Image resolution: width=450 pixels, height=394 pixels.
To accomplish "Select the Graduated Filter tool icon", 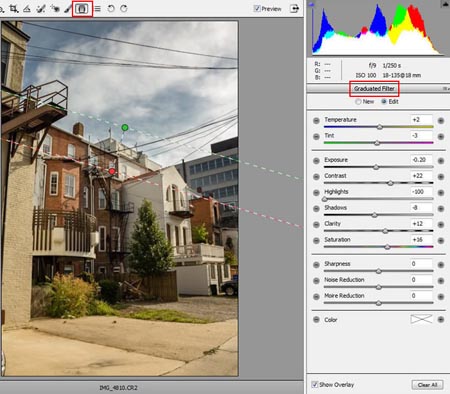I will 82,9.
